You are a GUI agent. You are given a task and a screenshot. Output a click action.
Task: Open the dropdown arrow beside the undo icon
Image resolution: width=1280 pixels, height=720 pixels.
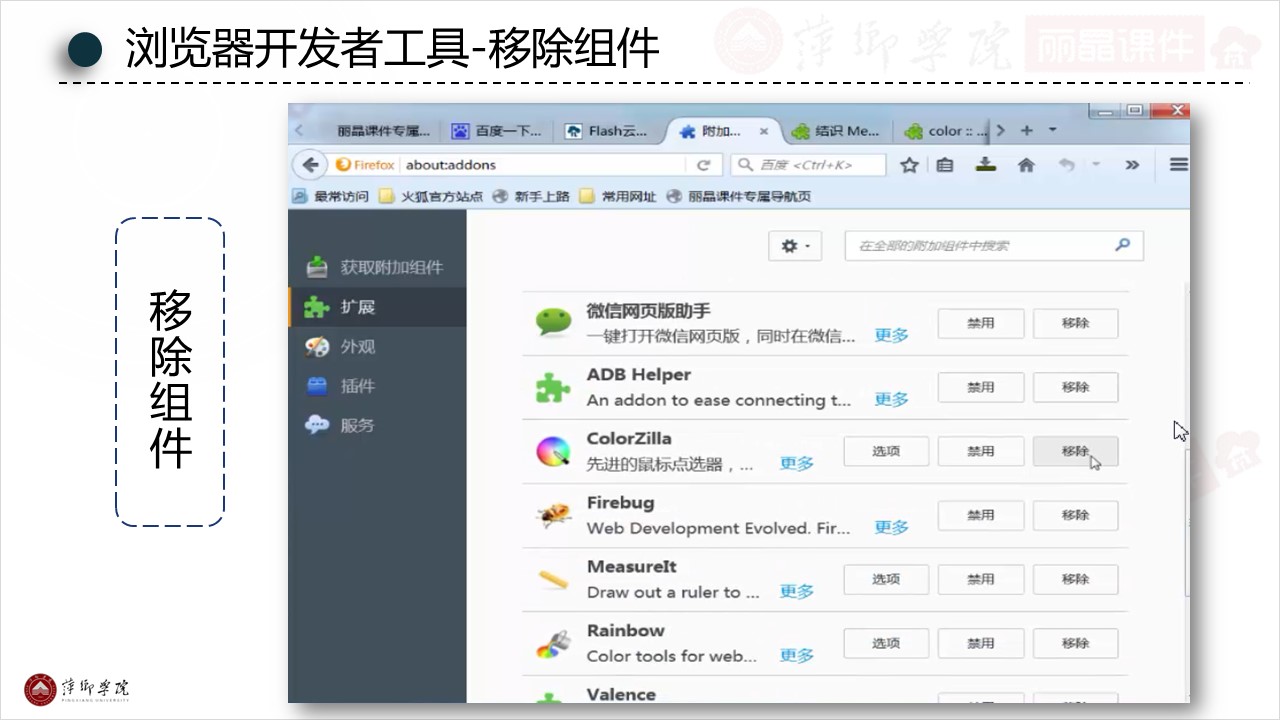click(1095, 165)
